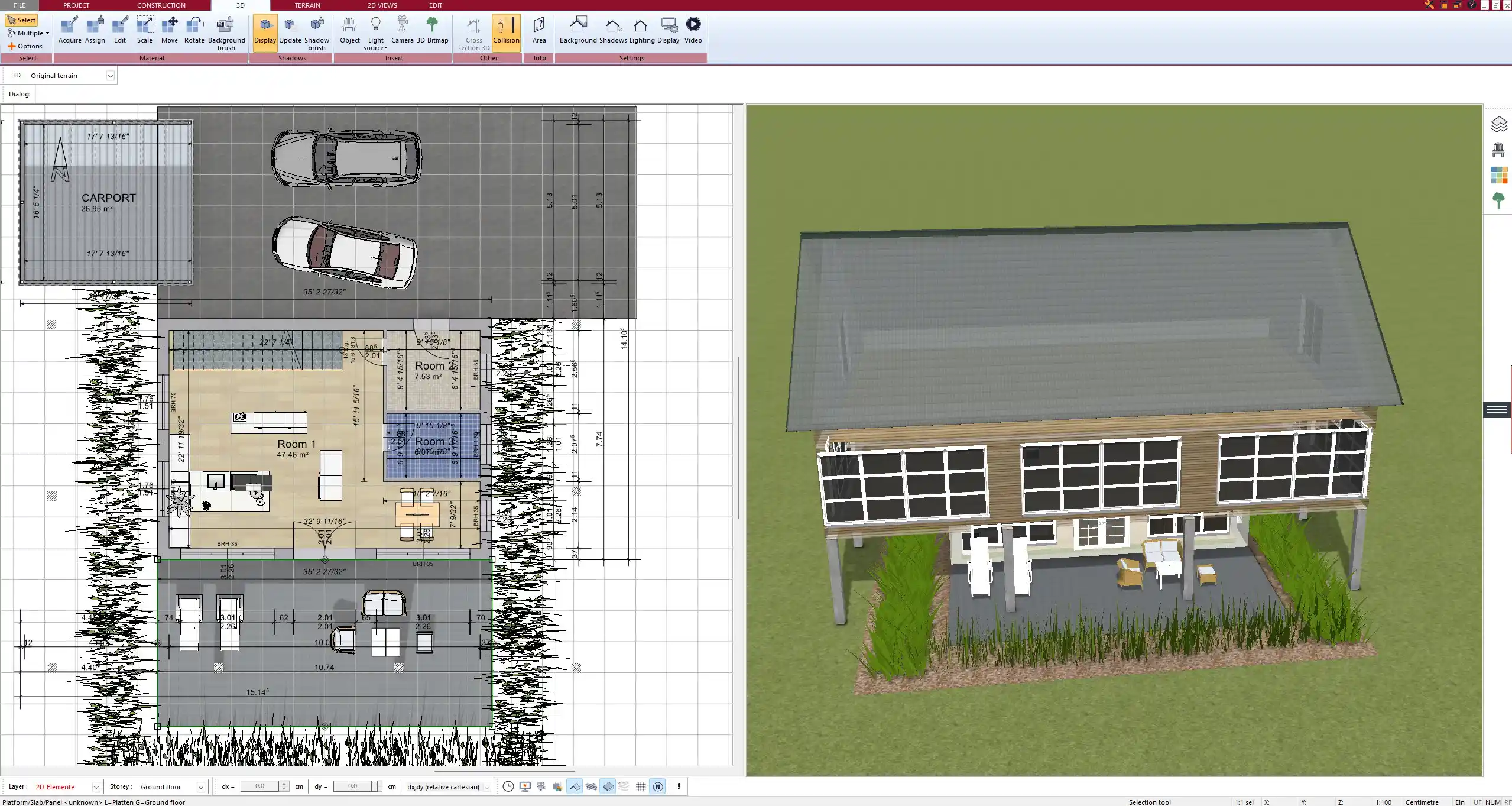The width and height of the screenshot is (1512, 806).
Task: Click the wrench tools icon in title bar
Action: click(1429, 5)
